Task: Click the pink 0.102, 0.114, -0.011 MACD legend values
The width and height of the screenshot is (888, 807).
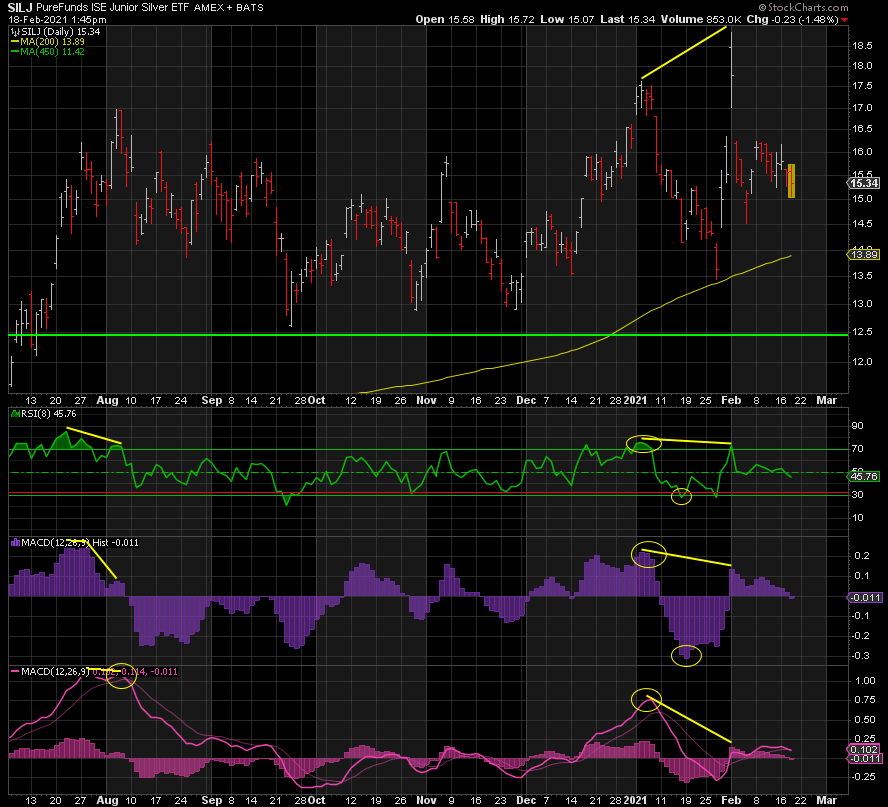Action: pos(135,672)
